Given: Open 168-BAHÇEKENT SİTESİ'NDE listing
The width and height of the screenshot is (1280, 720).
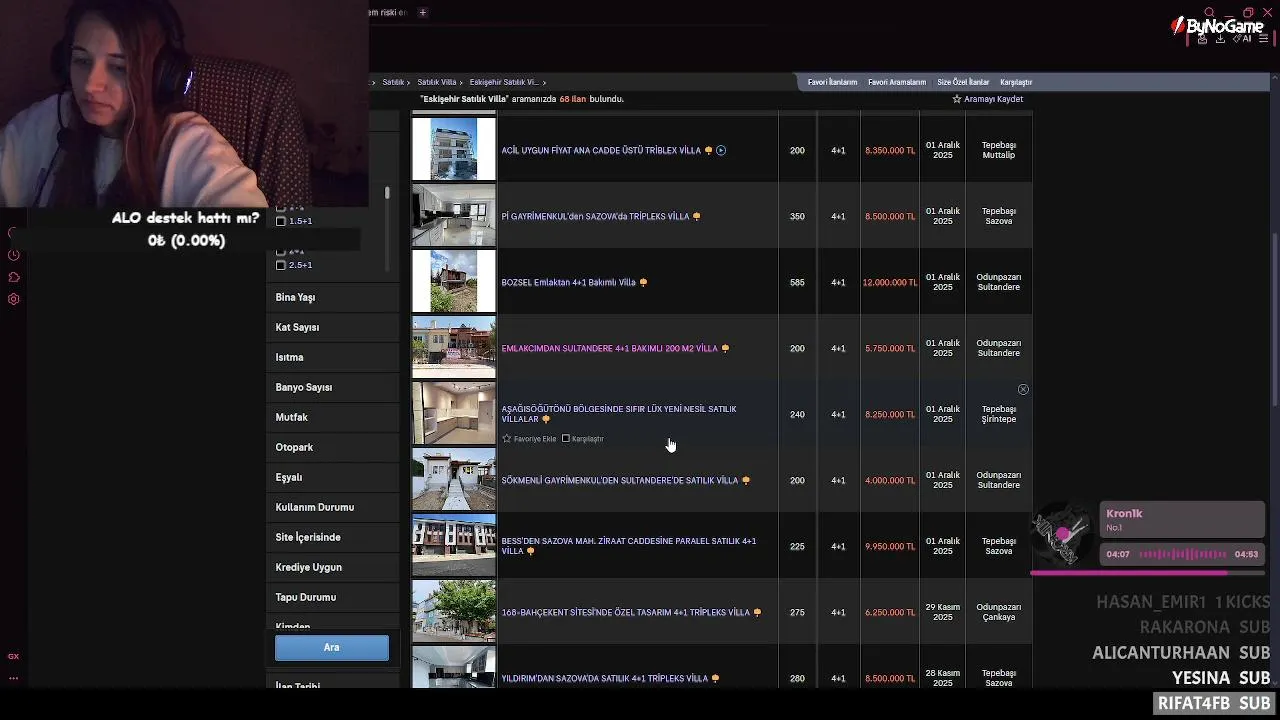Looking at the screenshot, I should pos(625,612).
